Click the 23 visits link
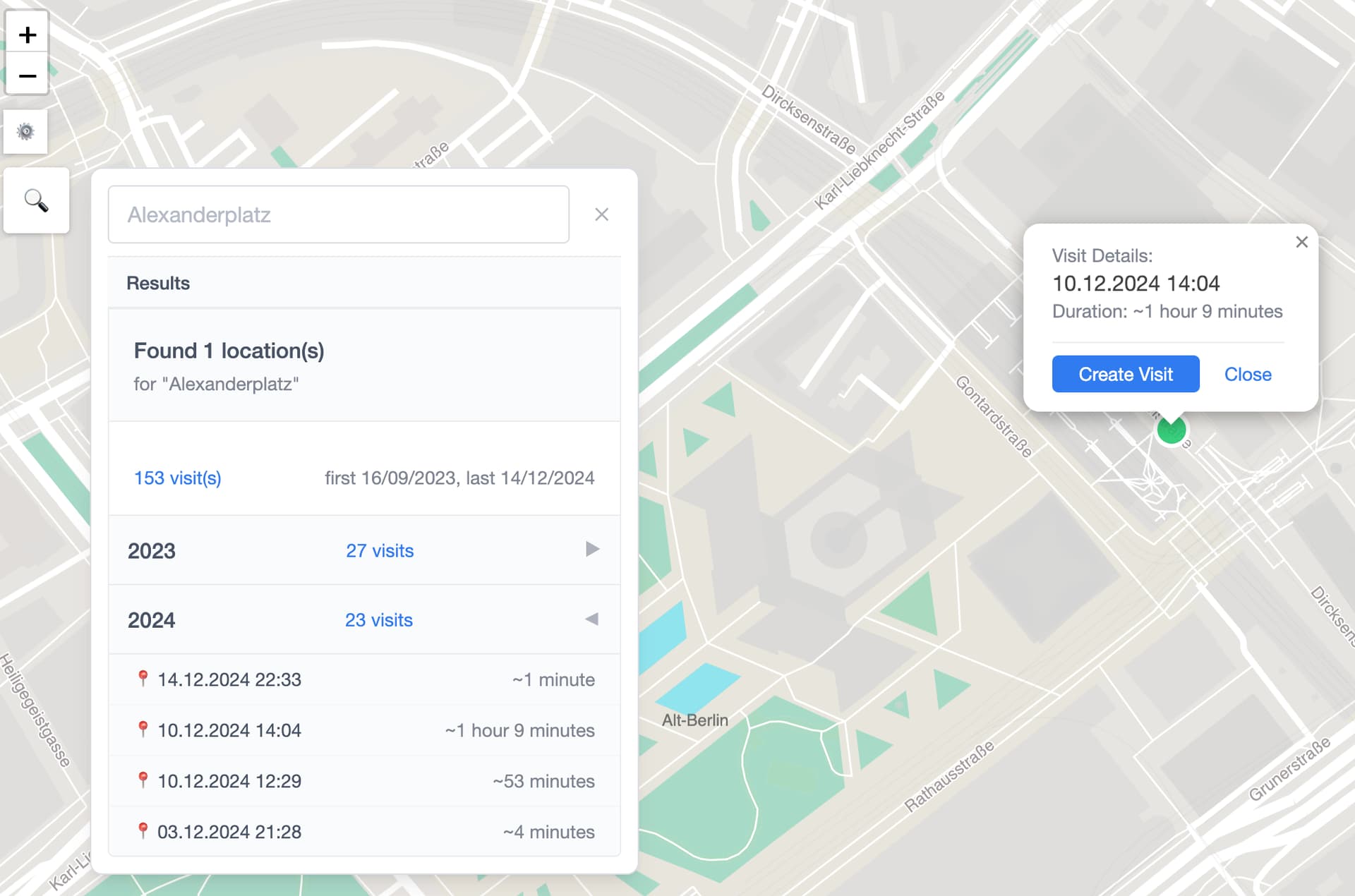Image resolution: width=1355 pixels, height=896 pixels. [x=379, y=620]
